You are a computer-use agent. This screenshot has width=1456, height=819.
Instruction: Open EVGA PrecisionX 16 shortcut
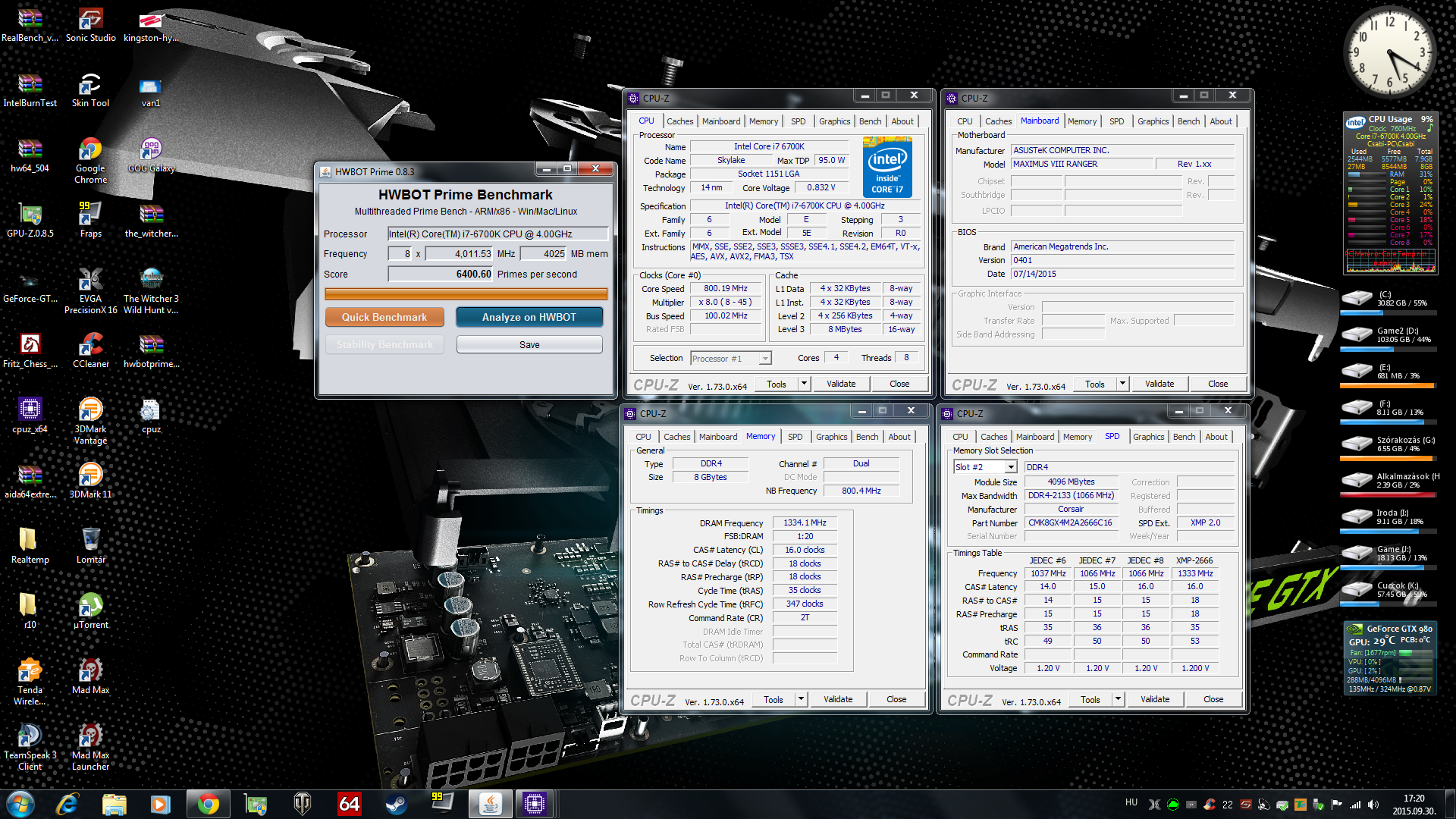tap(90, 291)
